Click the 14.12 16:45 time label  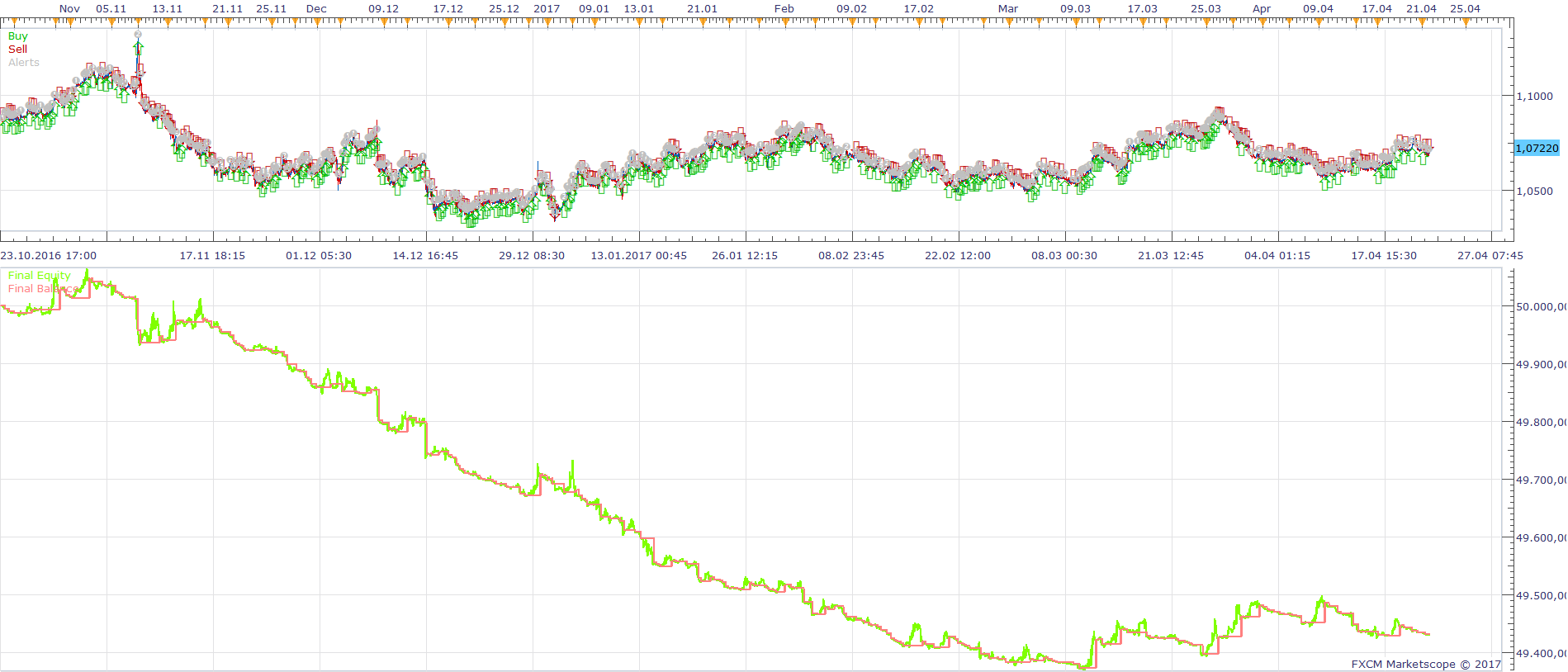(426, 256)
